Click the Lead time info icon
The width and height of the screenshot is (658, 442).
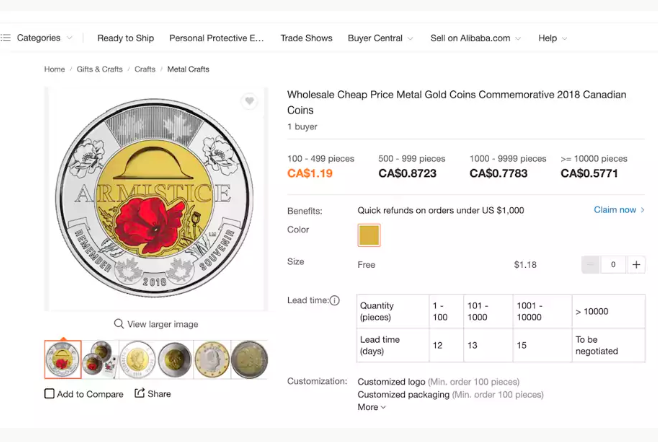point(334,300)
